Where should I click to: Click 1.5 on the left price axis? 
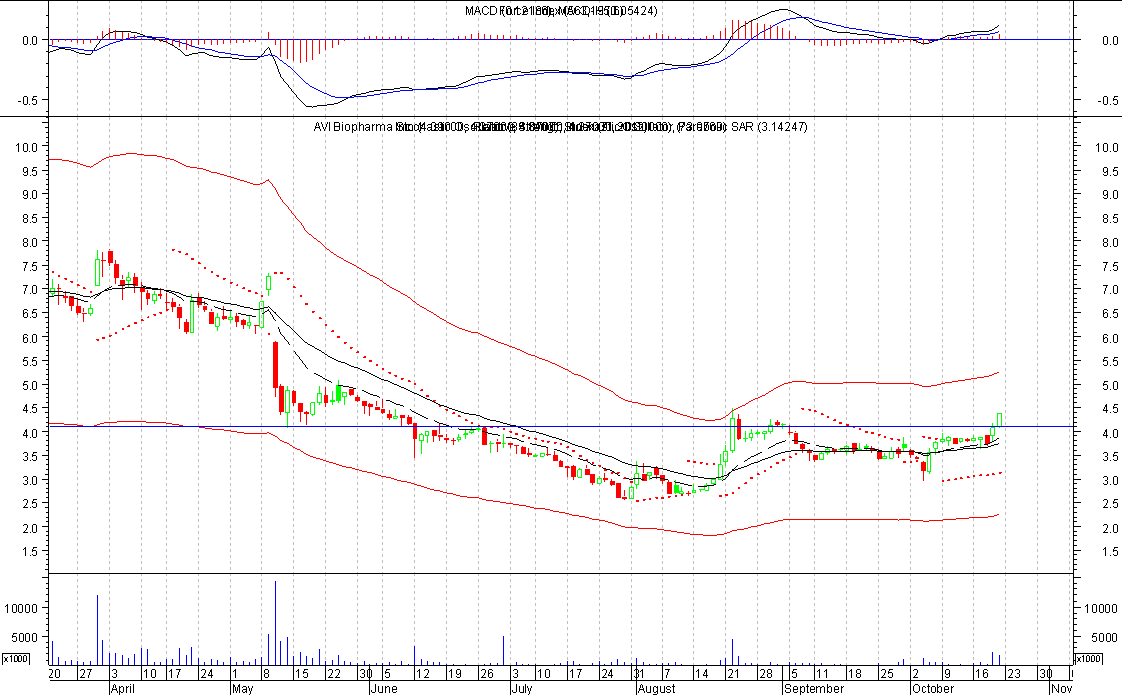tap(29, 551)
